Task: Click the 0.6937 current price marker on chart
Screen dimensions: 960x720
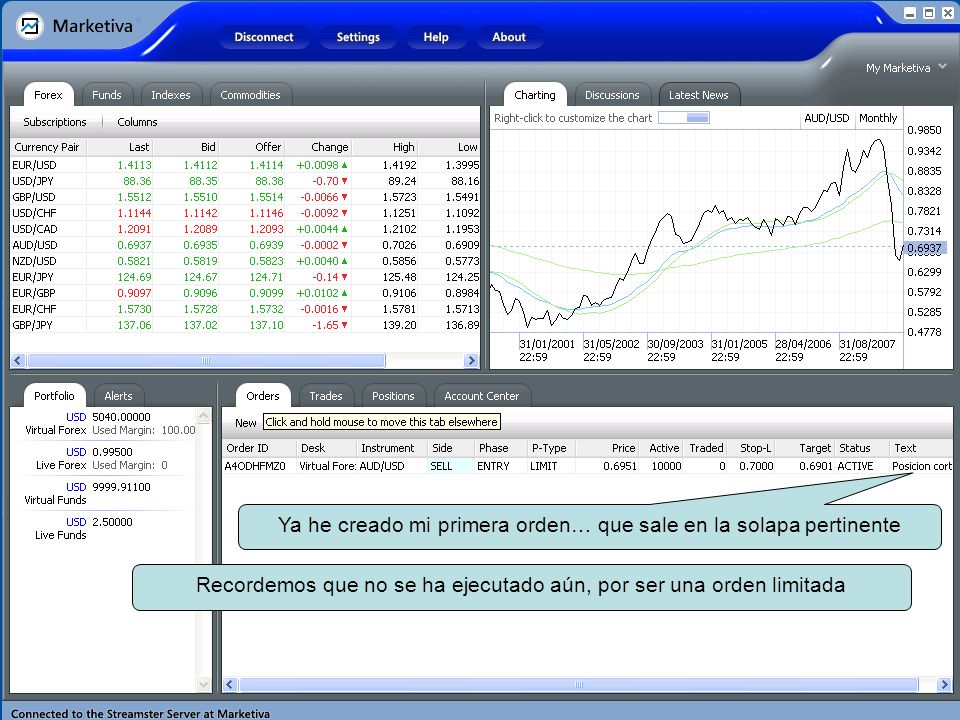Action: tap(924, 248)
